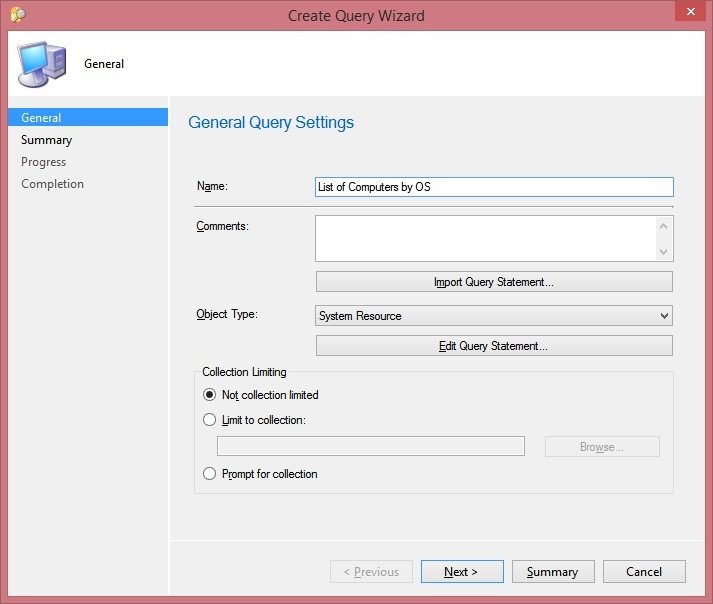Close the Create Query Wizard window

690,11
